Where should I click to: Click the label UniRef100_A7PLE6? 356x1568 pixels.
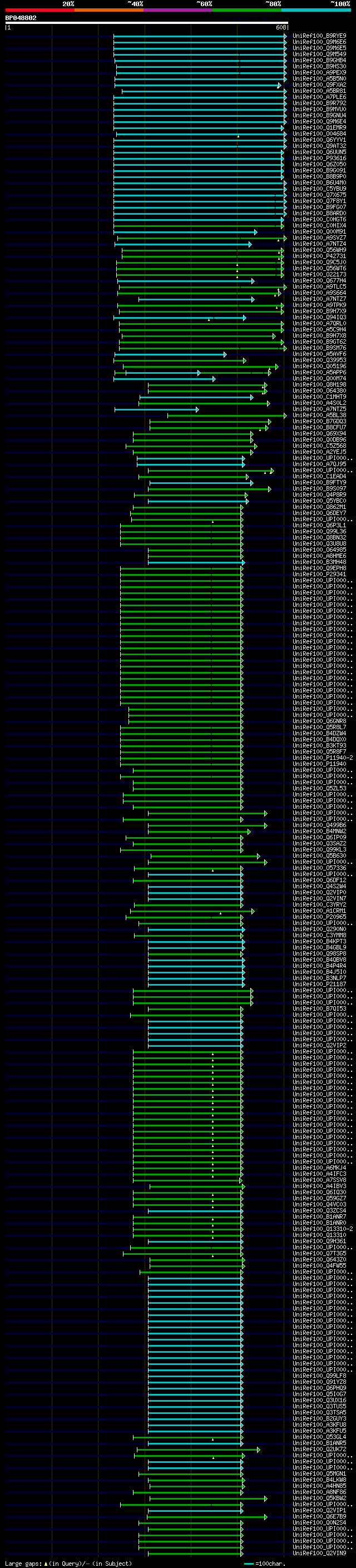319,97
